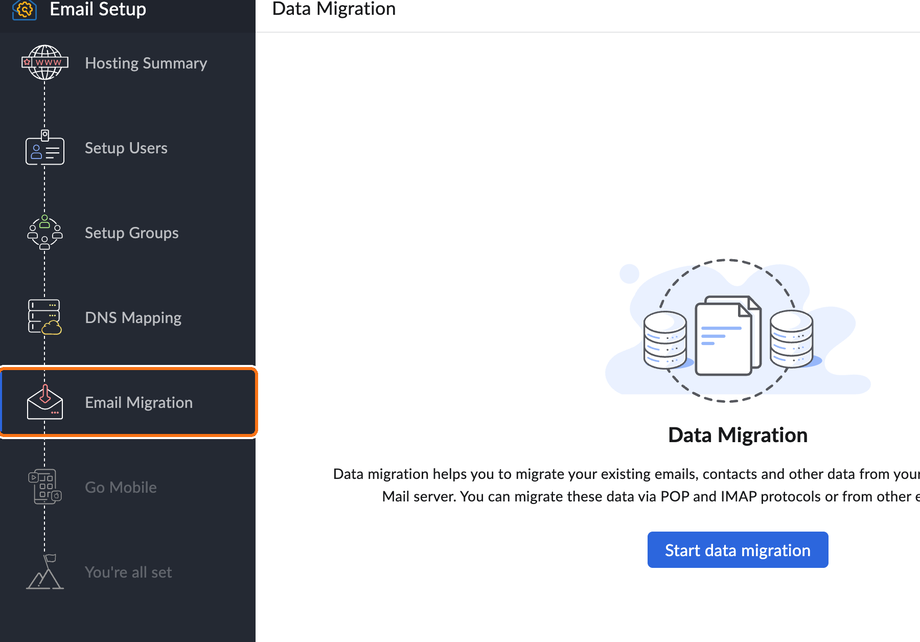Viewport: 920px width, 642px height.
Task: Select the Setup Groups step
Action: tap(131, 233)
